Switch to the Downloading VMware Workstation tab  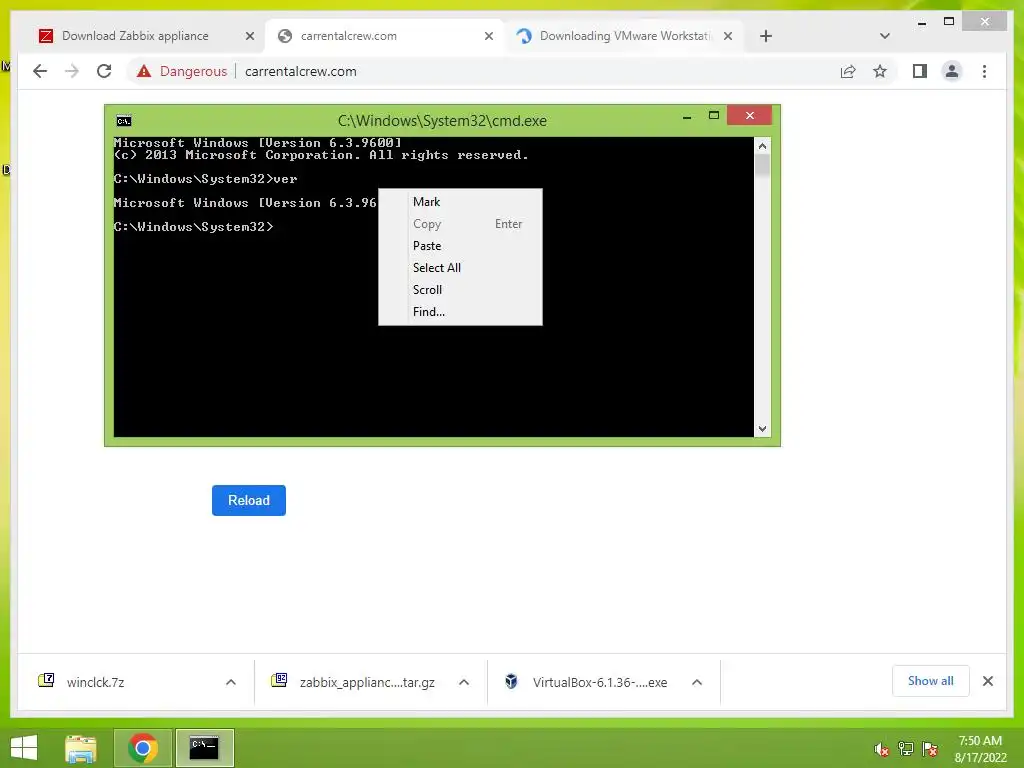pyautogui.click(x=625, y=36)
